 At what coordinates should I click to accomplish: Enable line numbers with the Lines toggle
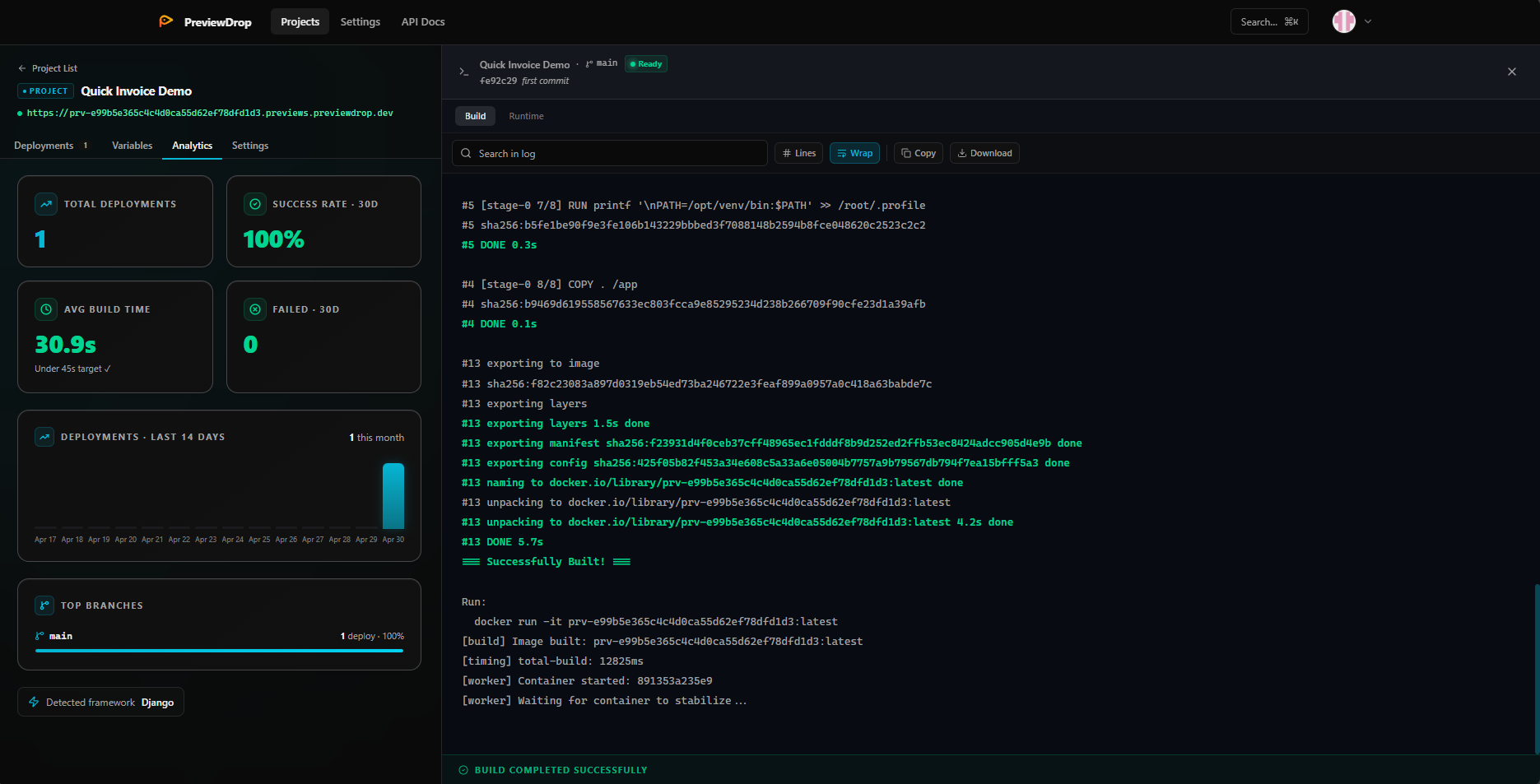tap(798, 153)
